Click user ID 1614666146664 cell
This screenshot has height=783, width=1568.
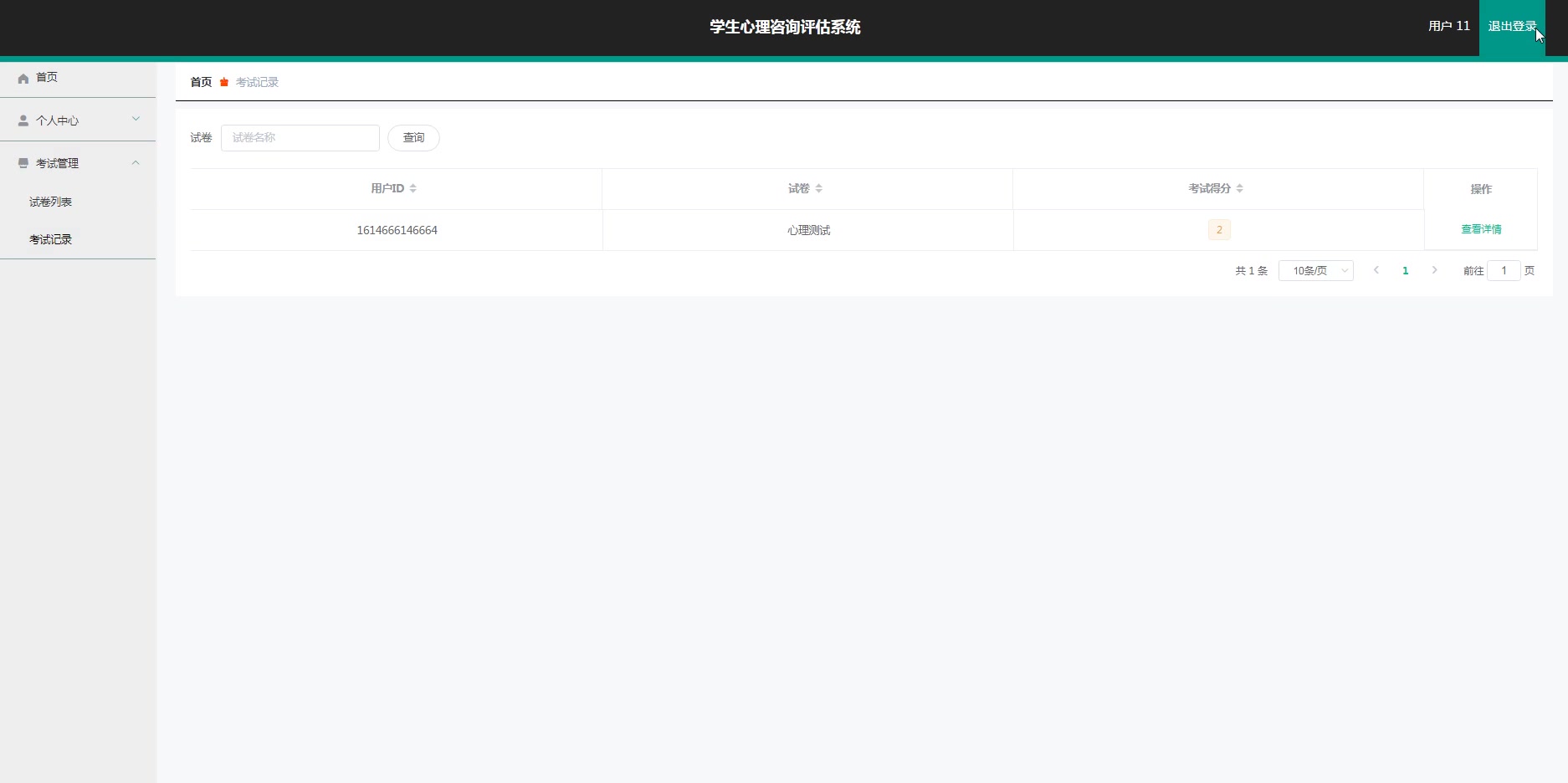point(397,230)
